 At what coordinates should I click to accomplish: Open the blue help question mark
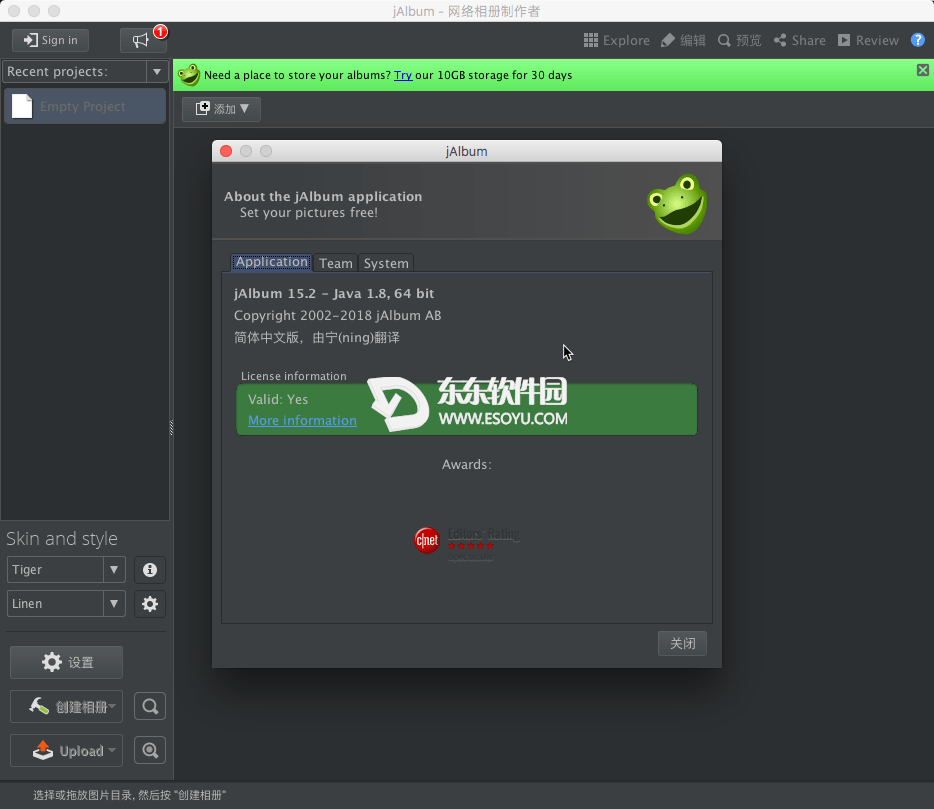point(917,40)
